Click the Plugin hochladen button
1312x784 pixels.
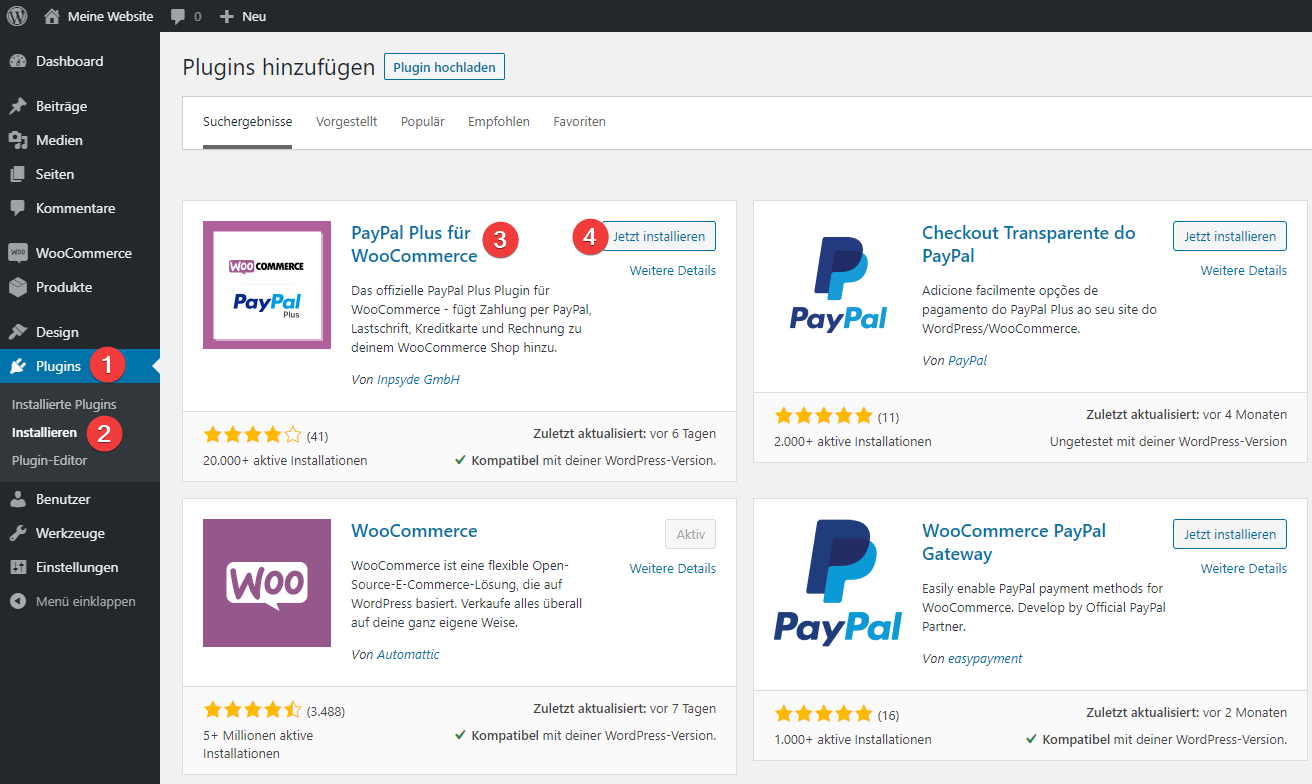tap(445, 67)
